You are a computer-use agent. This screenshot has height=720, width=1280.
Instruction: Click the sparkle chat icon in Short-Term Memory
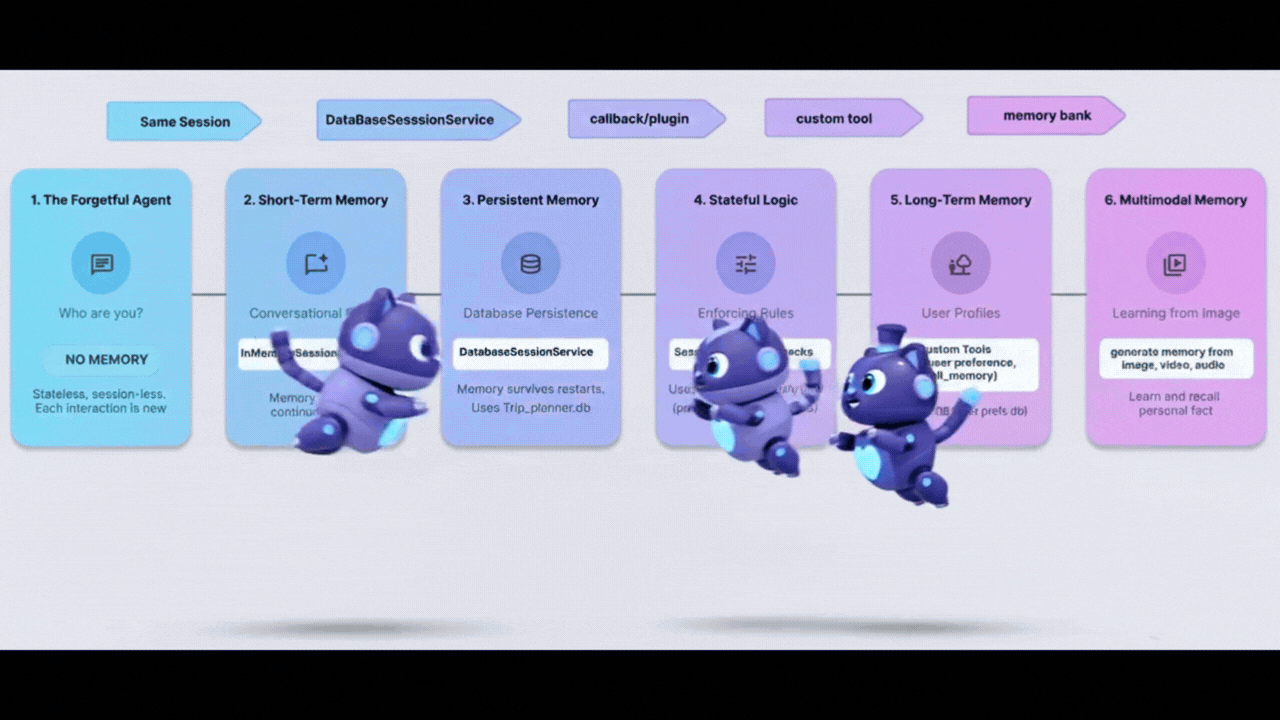pyautogui.click(x=316, y=264)
